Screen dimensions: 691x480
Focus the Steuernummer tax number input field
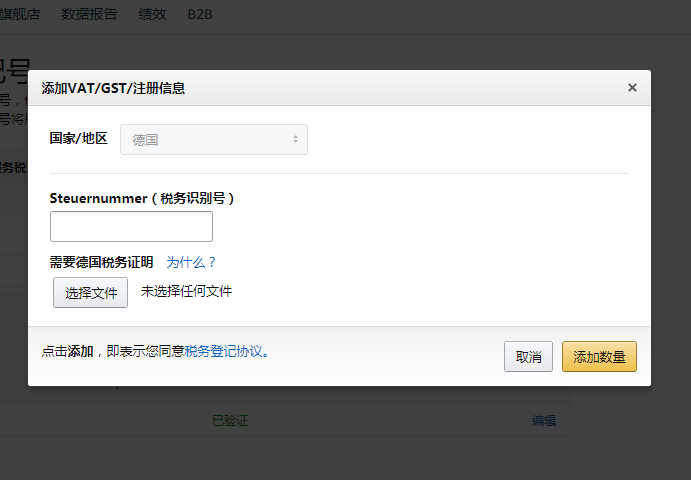click(x=131, y=227)
